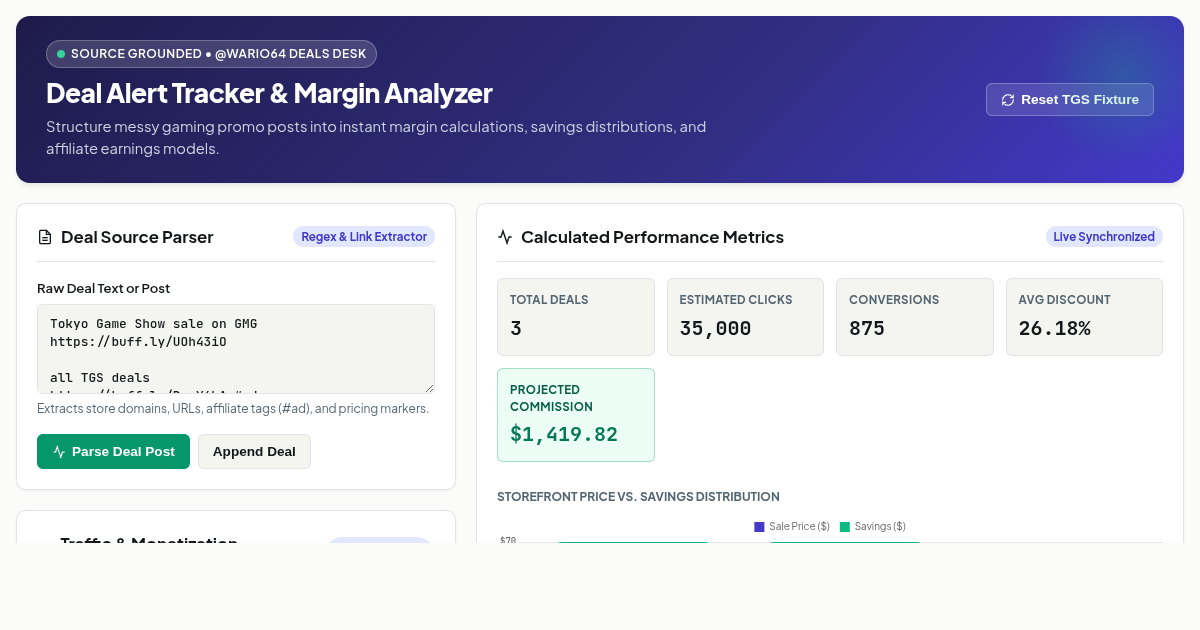Image resolution: width=1200 pixels, height=630 pixels.
Task: Click the document icon beside Deal Source Parser
Action: [x=45, y=237]
